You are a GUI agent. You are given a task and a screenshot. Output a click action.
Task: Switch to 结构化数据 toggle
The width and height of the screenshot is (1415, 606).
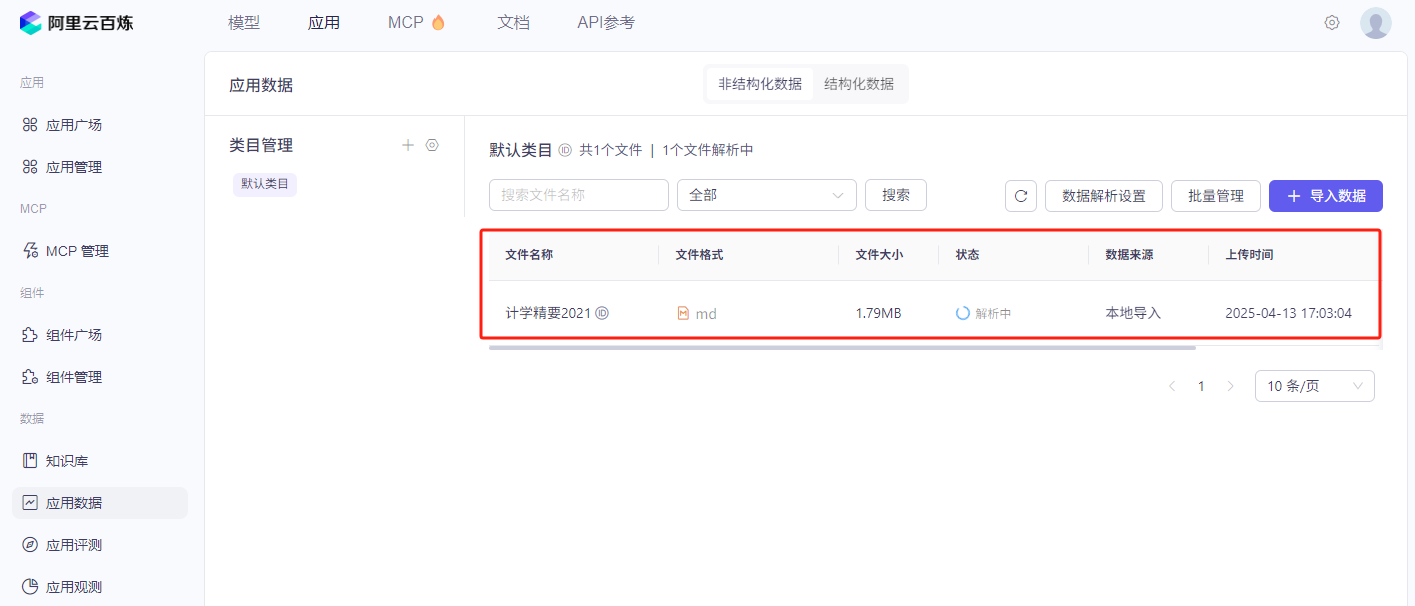pyautogui.click(x=858, y=84)
